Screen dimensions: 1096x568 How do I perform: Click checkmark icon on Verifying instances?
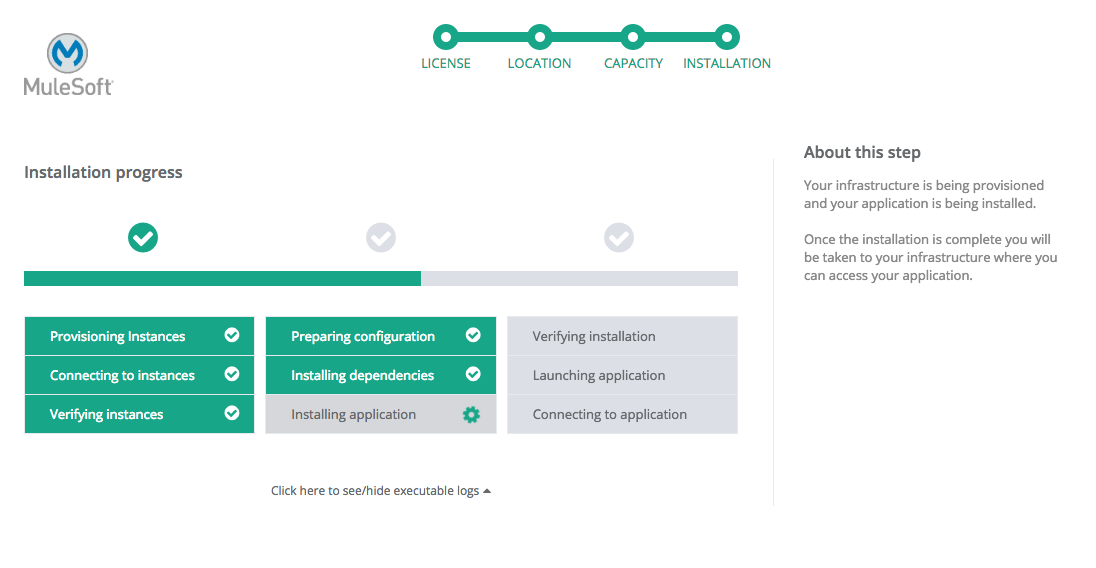(232, 414)
